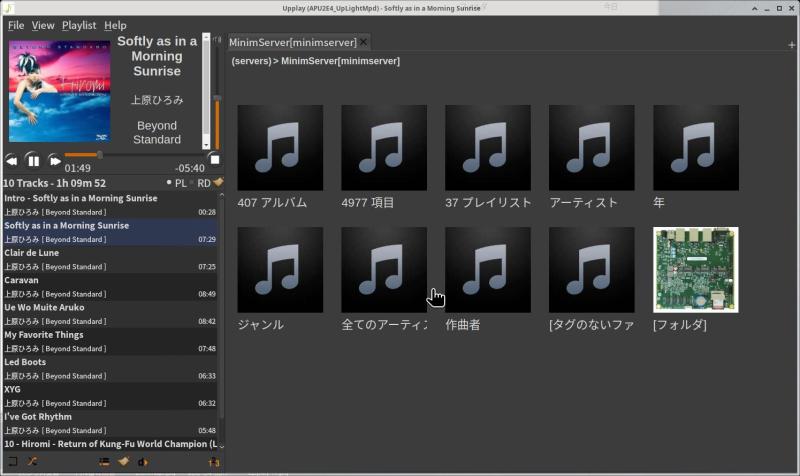Skip to the previous track

(12, 160)
